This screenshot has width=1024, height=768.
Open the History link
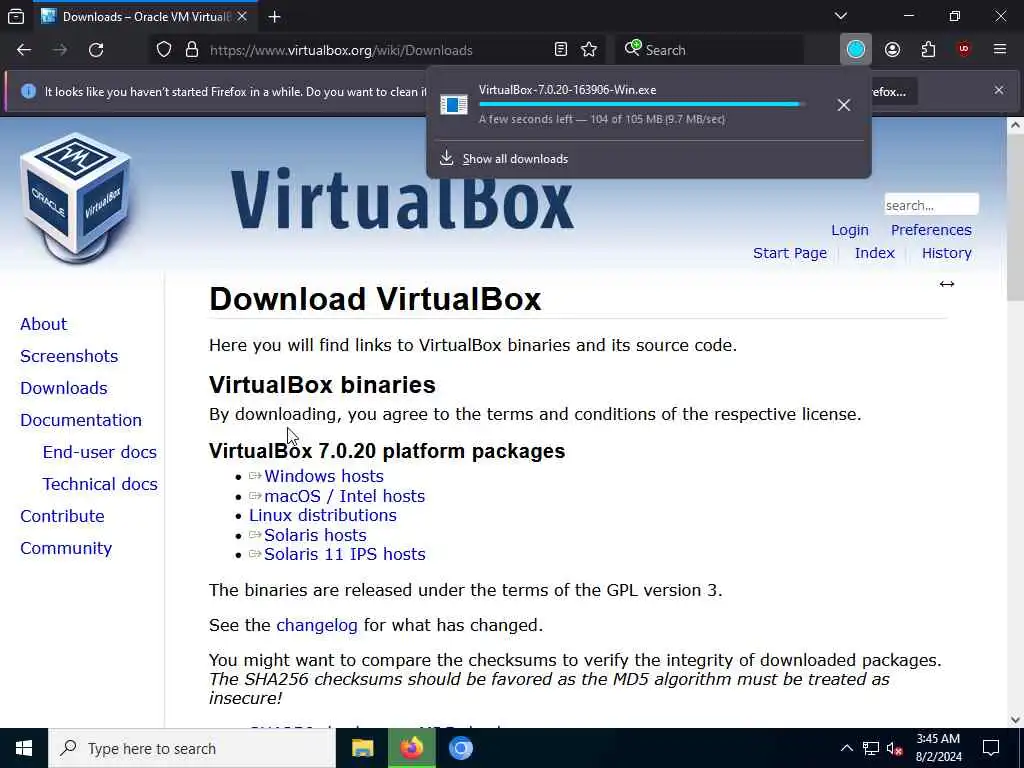(x=946, y=253)
